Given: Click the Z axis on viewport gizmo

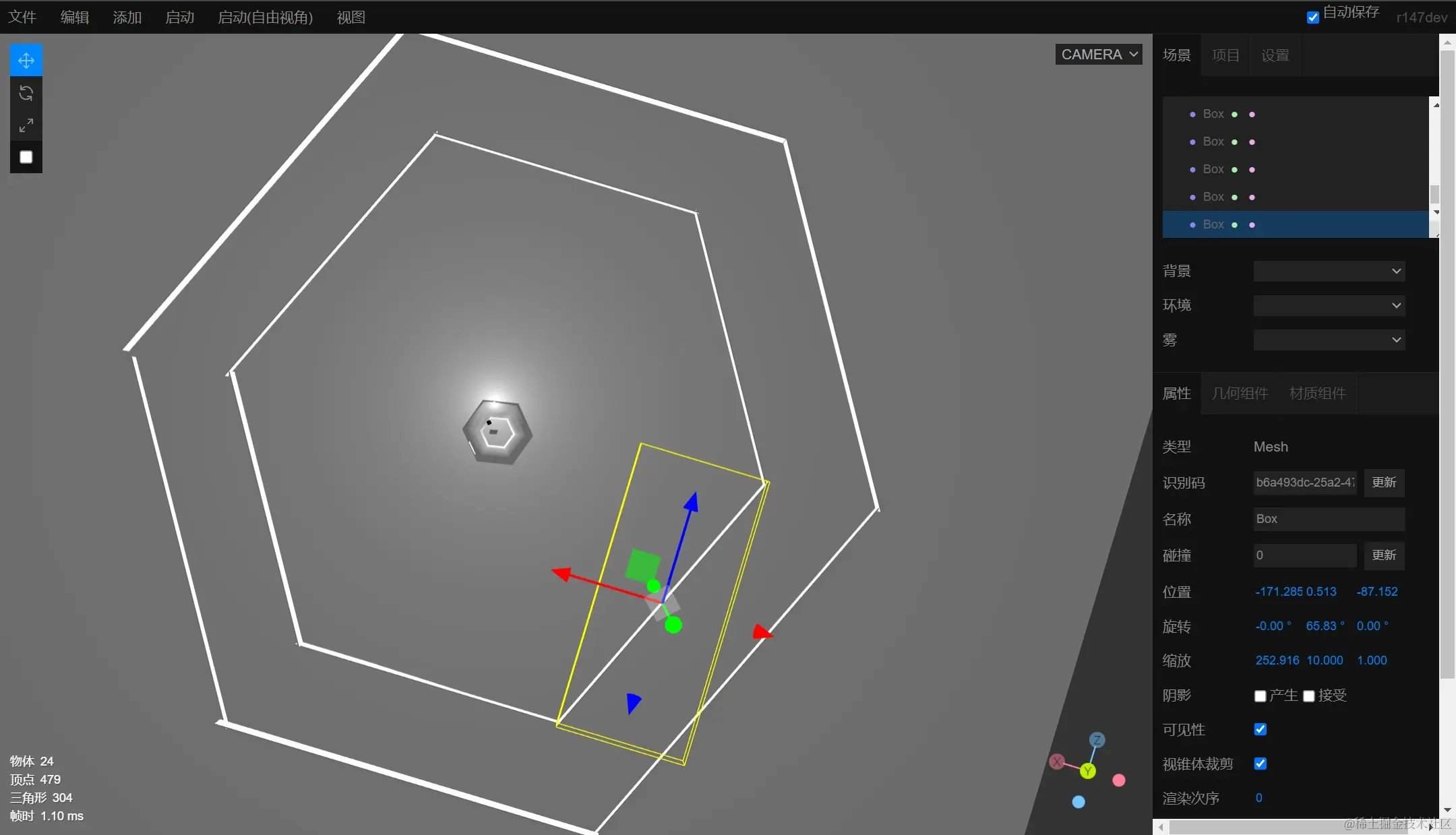Looking at the screenshot, I should [1097, 740].
